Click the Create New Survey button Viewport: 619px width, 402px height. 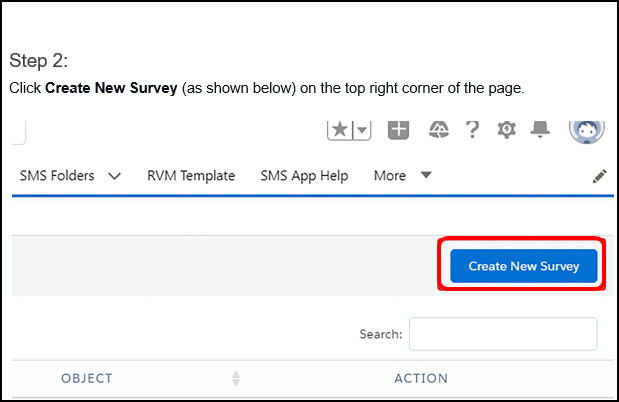pos(523,266)
